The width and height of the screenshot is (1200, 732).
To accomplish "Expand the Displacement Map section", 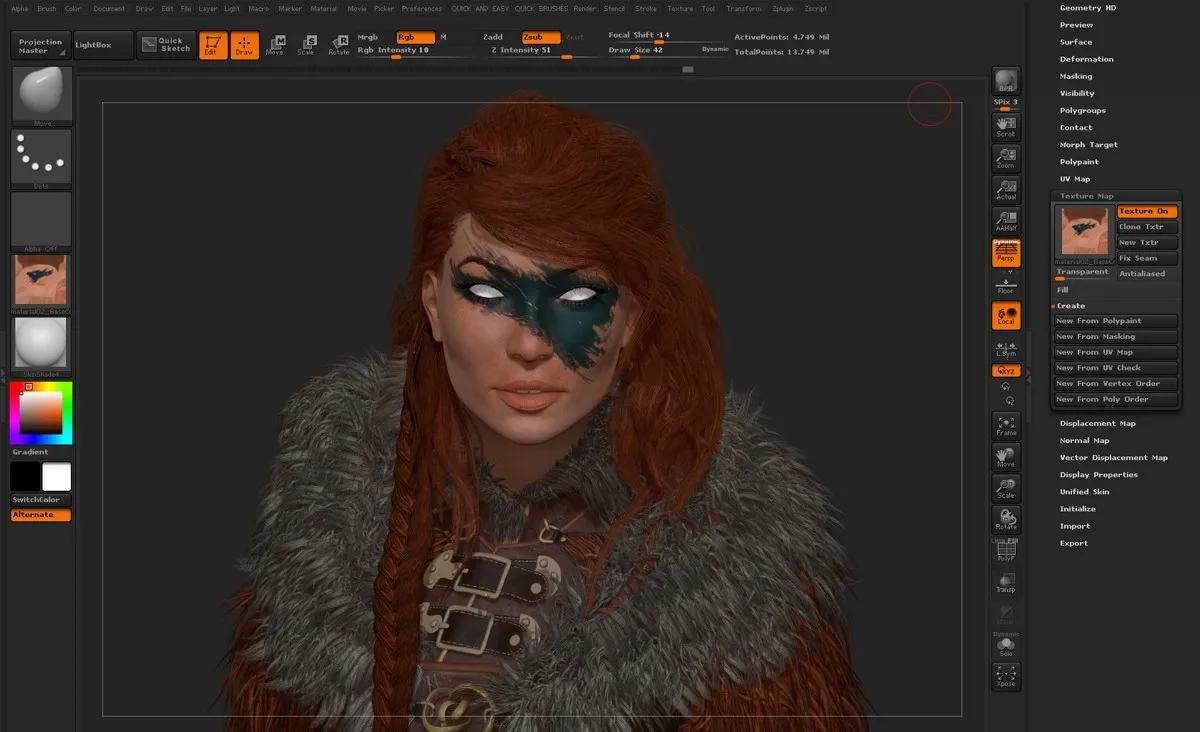I will tap(1098, 423).
